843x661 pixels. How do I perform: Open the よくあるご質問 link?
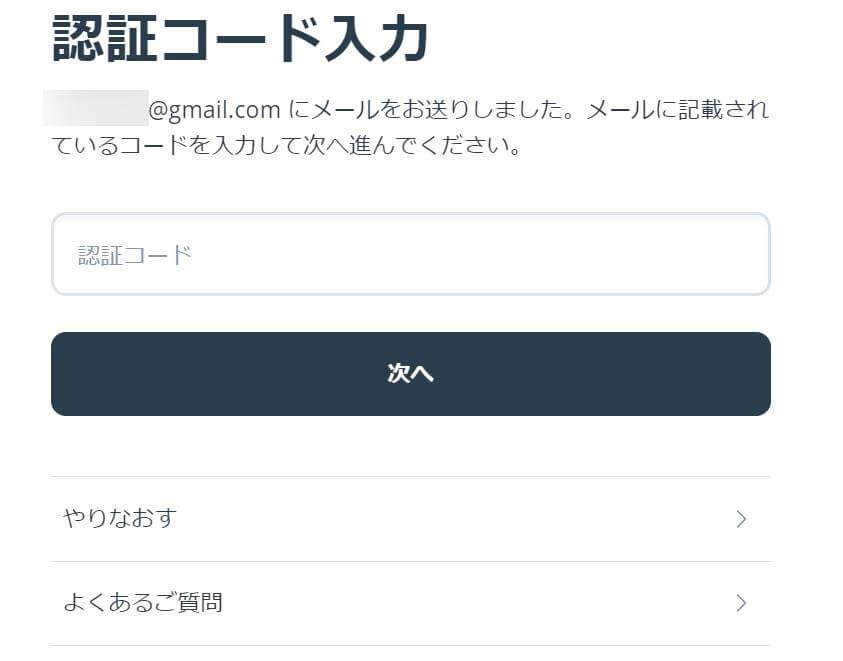[410, 603]
